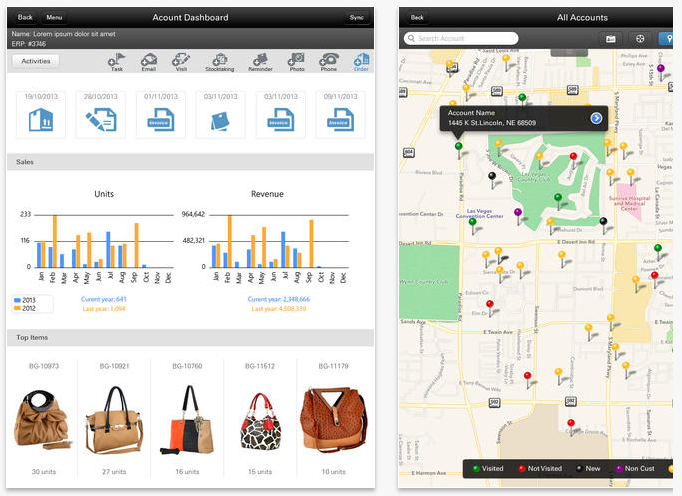Tap the Photo camera icon
Screen dimensions: 682x496
point(297,61)
